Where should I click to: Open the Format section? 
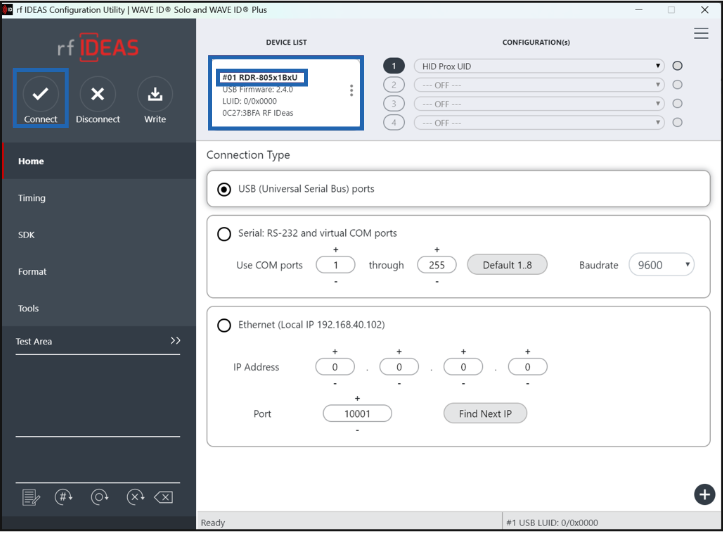[x=99, y=272]
